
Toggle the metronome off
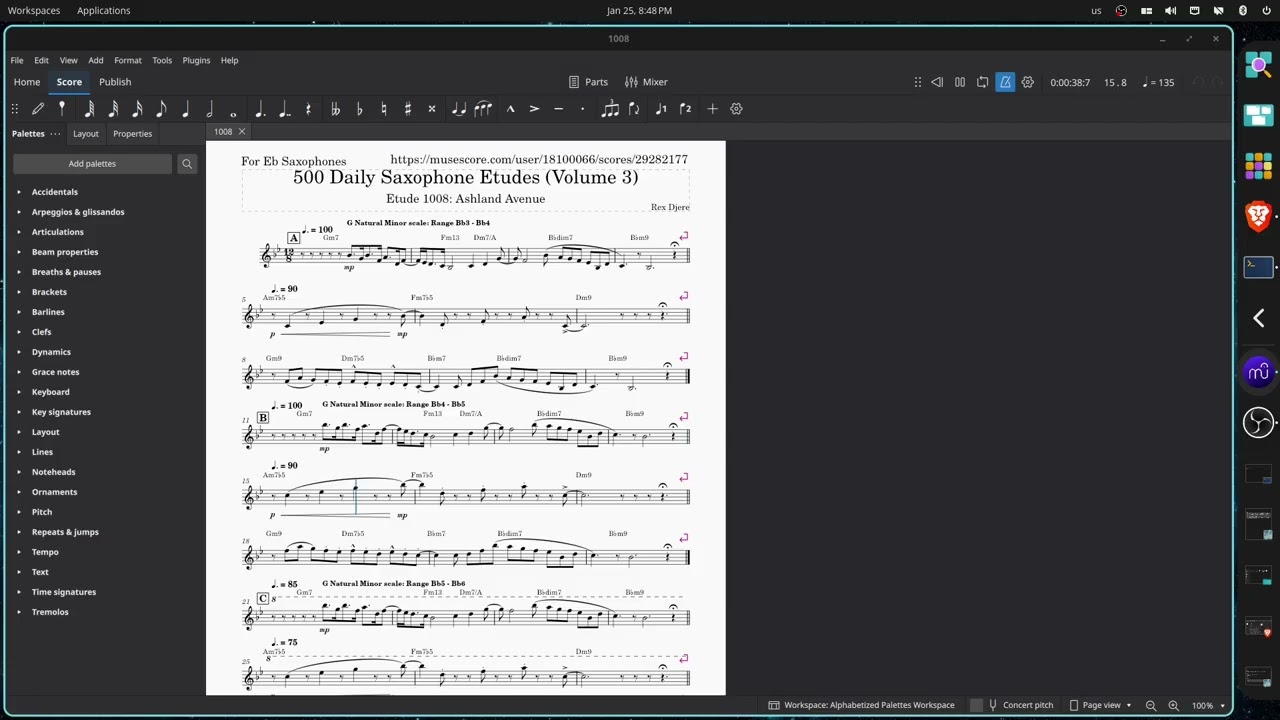pos(1005,82)
